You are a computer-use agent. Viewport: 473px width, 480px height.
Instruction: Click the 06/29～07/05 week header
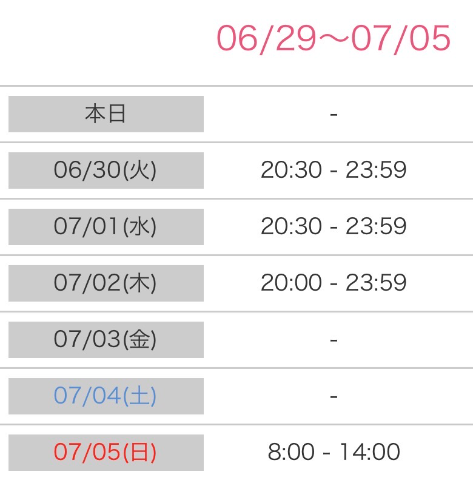click(334, 39)
